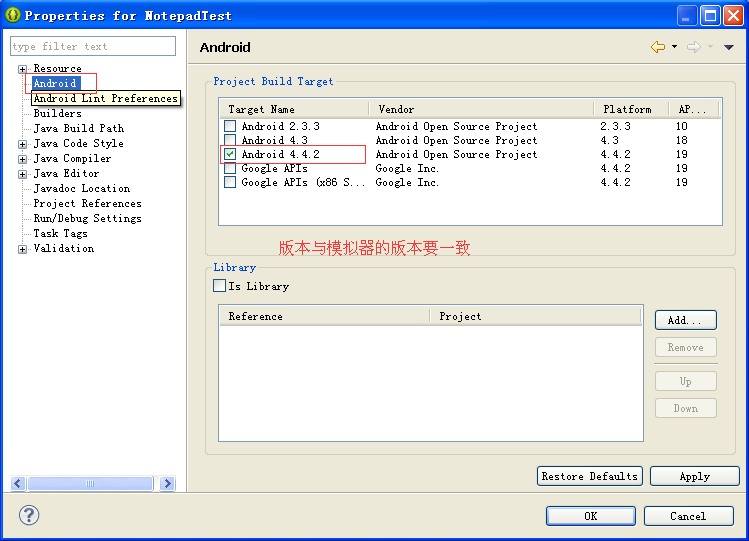Click API level 18 cell
This screenshot has height=541, width=749.
[x=682, y=140]
